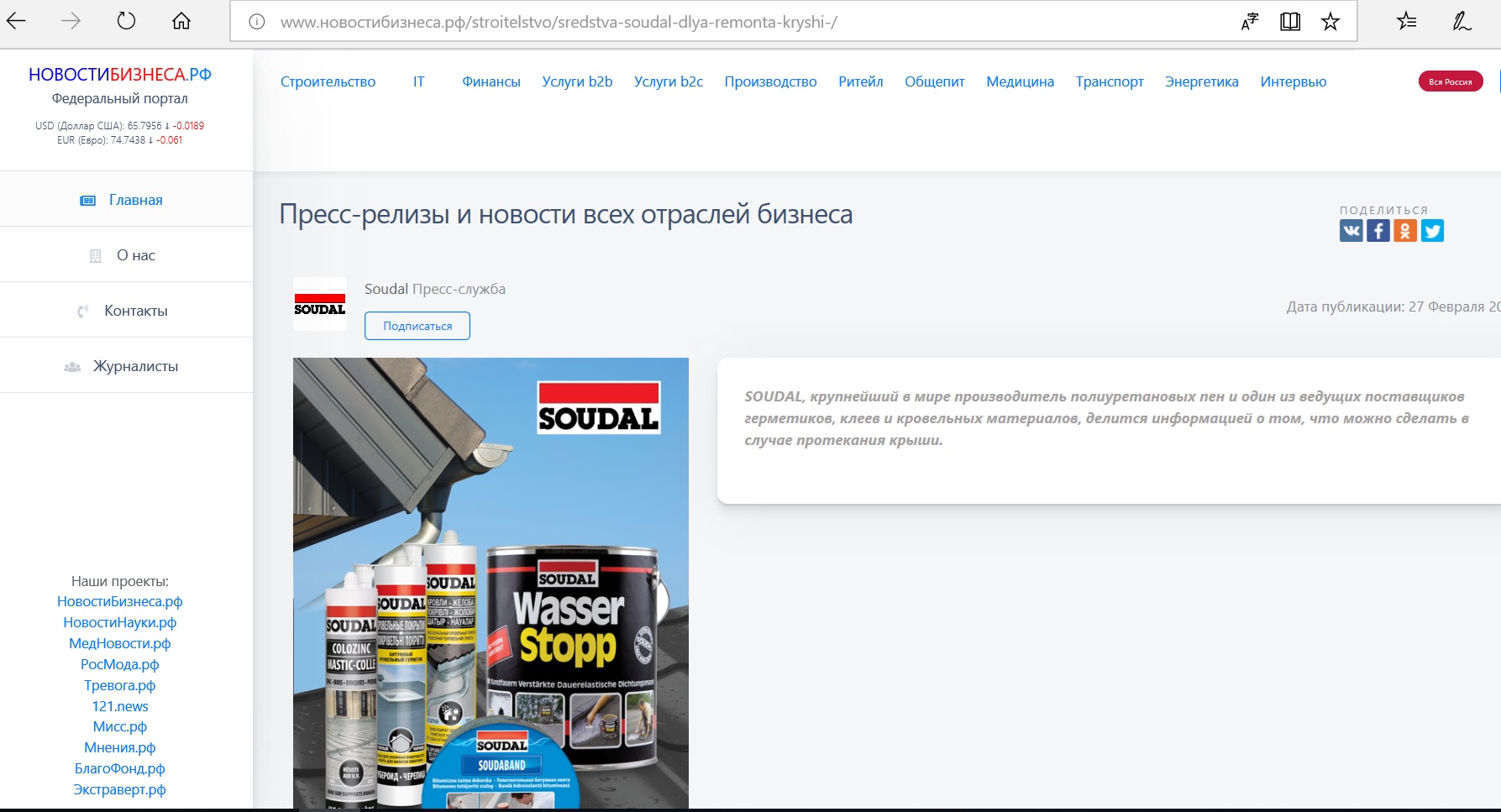Open the НовостиБизнеса.рф project link

click(x=120, y=601)
